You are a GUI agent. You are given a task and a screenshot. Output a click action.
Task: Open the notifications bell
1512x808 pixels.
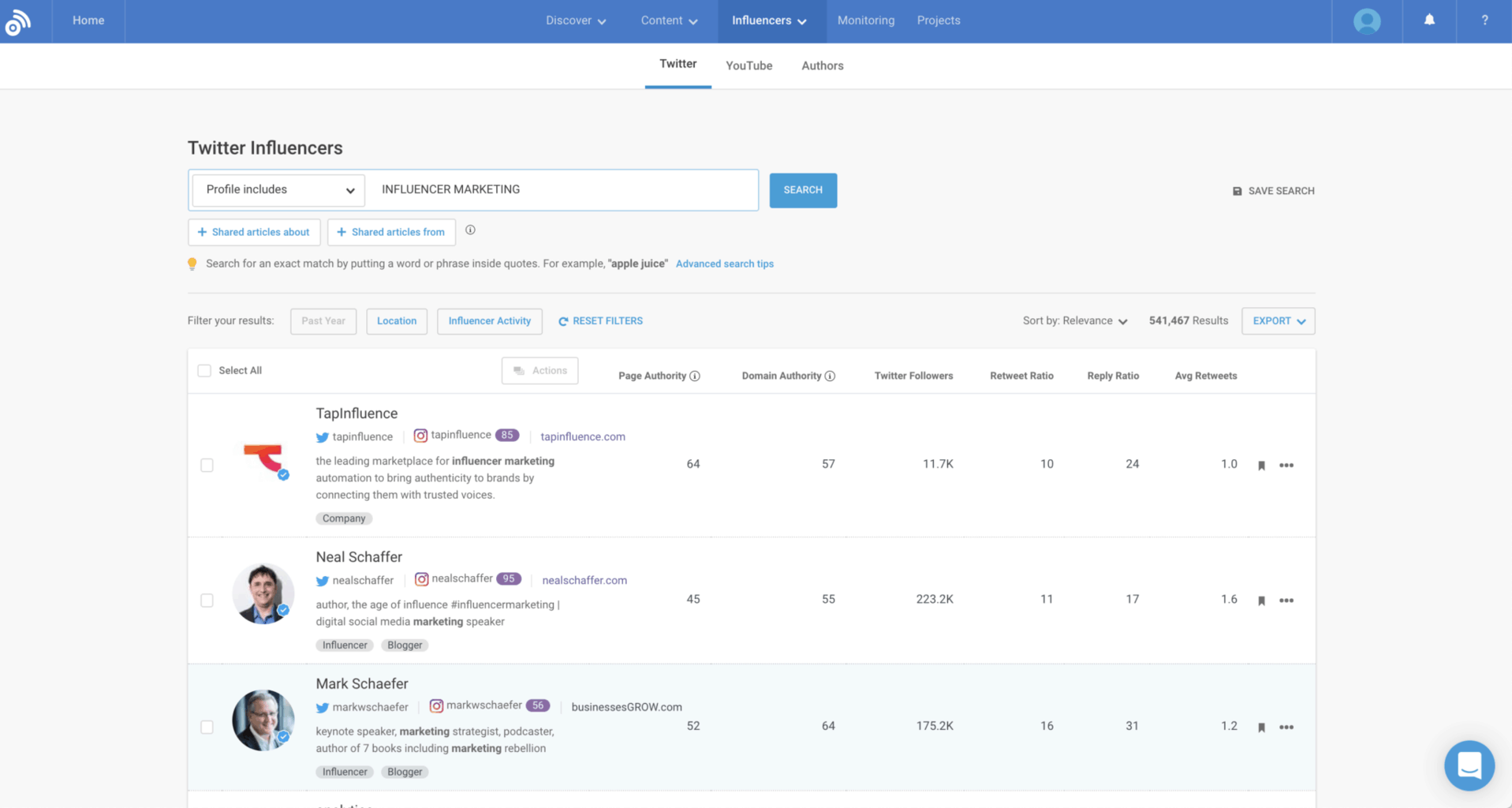[x=1428, y=21]
